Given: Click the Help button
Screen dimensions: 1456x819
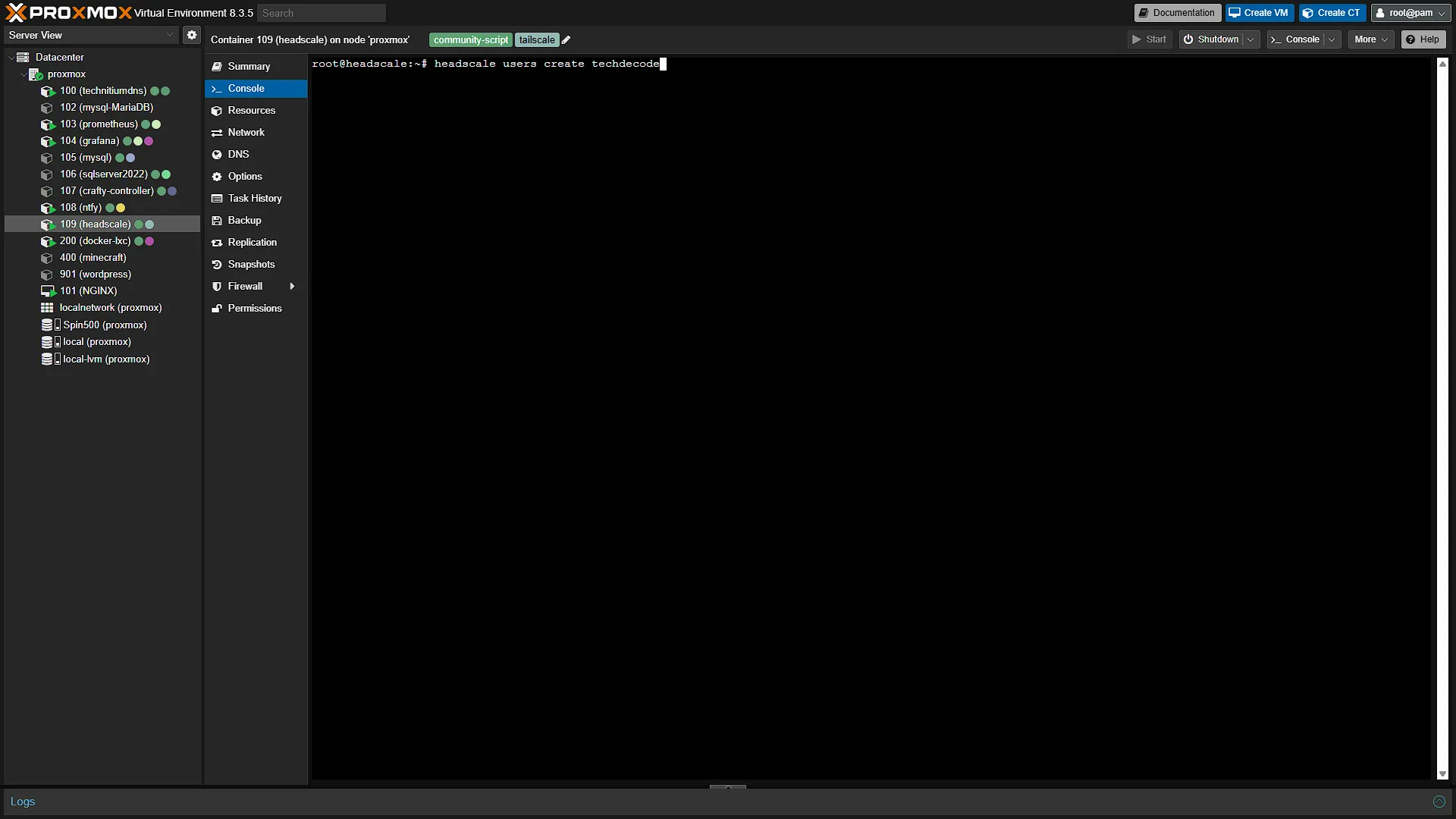Looking at the screenshot, I should [1423, 39].
